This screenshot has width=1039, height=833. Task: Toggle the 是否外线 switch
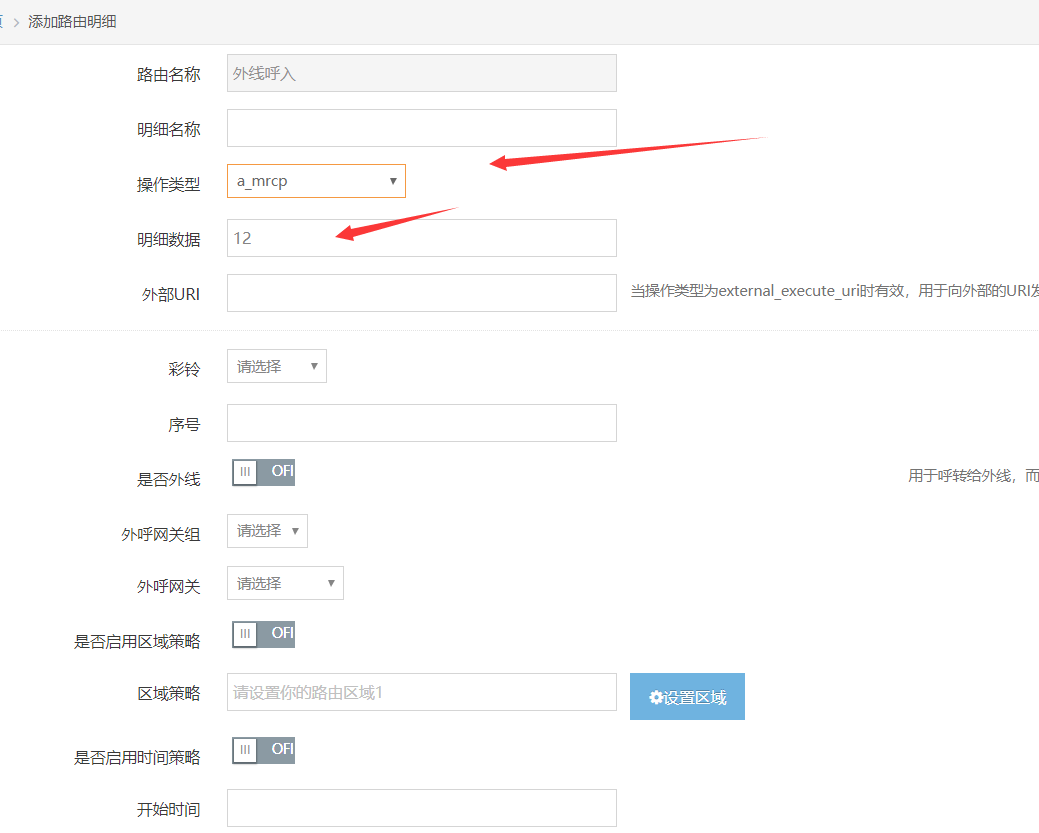(x=263, y=473)
